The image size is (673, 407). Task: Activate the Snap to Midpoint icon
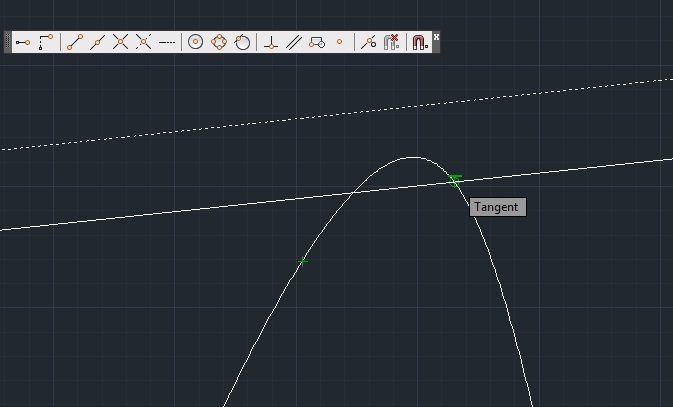pyautogui.click(x=97, y=42)
